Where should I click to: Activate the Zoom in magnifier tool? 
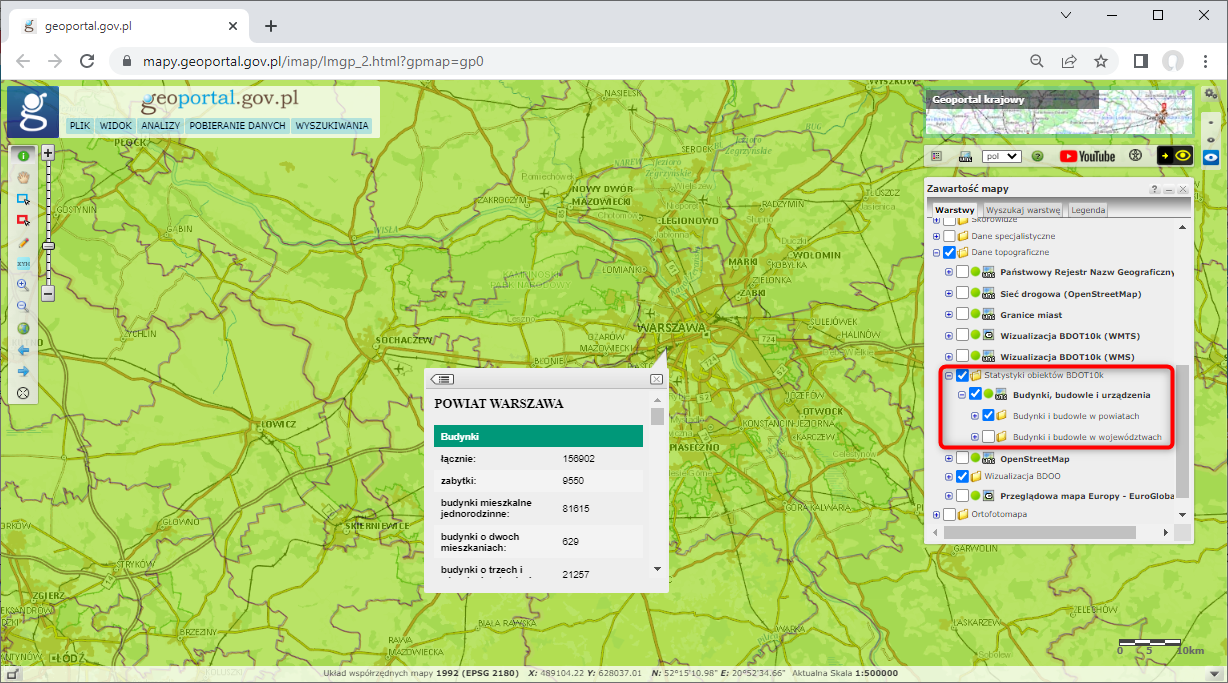[22, 285]
